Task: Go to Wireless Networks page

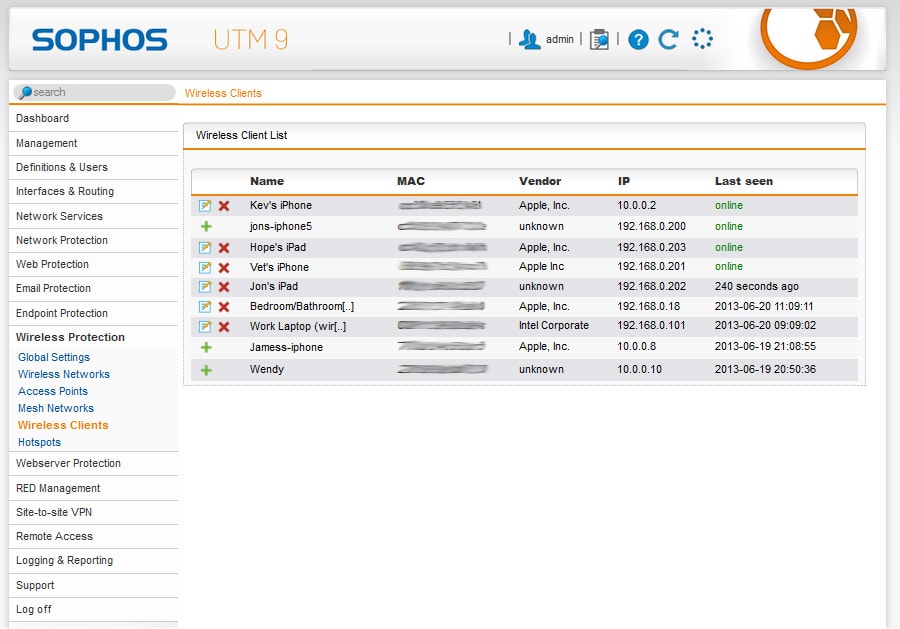Action: coord(64,374)
